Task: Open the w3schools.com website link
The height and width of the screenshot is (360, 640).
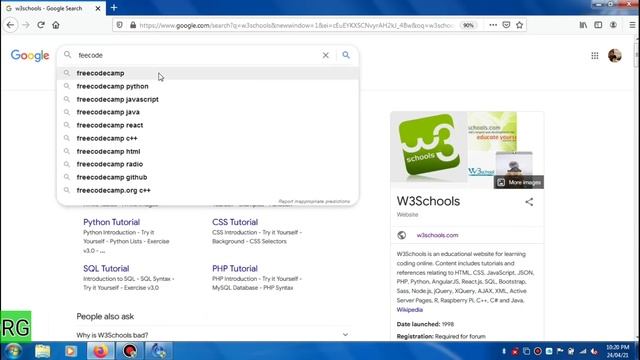Action: (437, 235)
